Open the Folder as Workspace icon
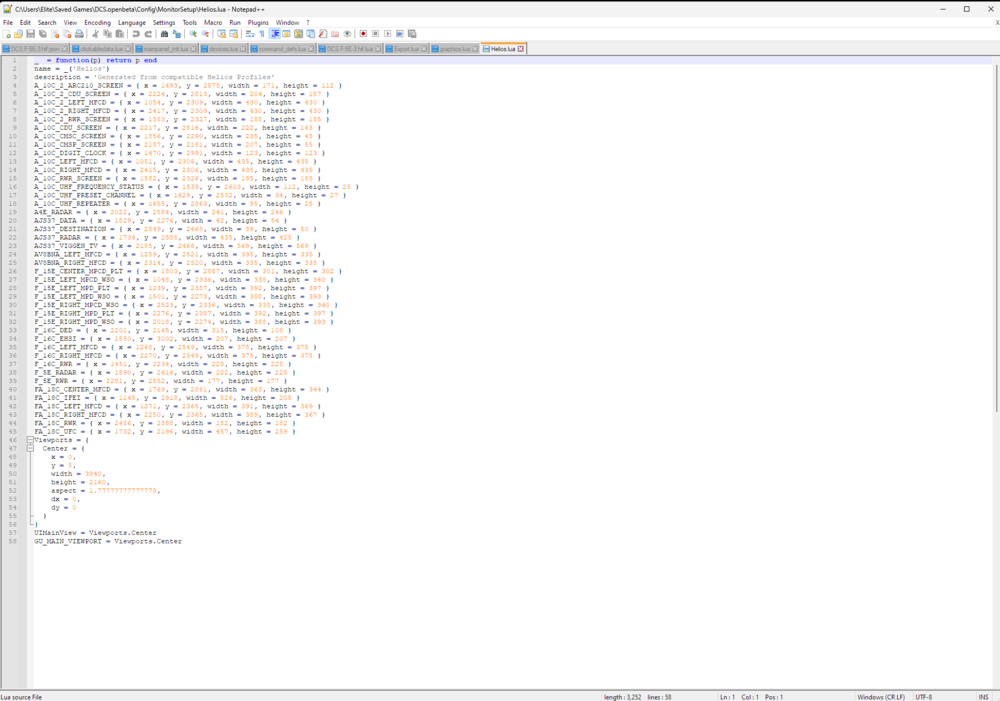This screenshot has width=1000, height=701. click(x=335, y=34)
